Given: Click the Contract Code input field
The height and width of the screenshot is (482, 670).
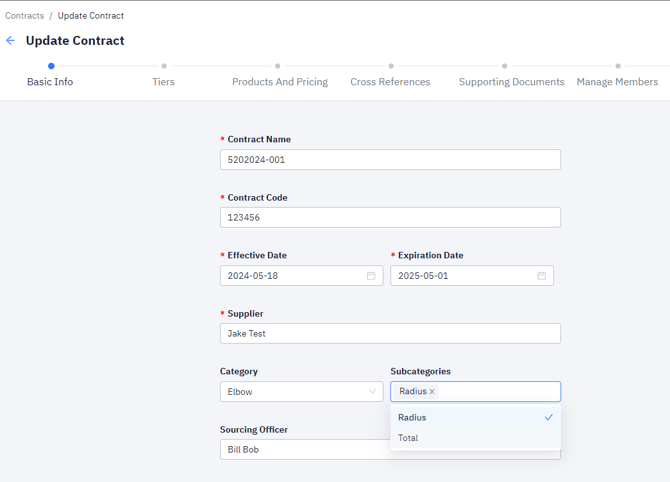Looking at the screenshot, I should (x=390, y=218).
